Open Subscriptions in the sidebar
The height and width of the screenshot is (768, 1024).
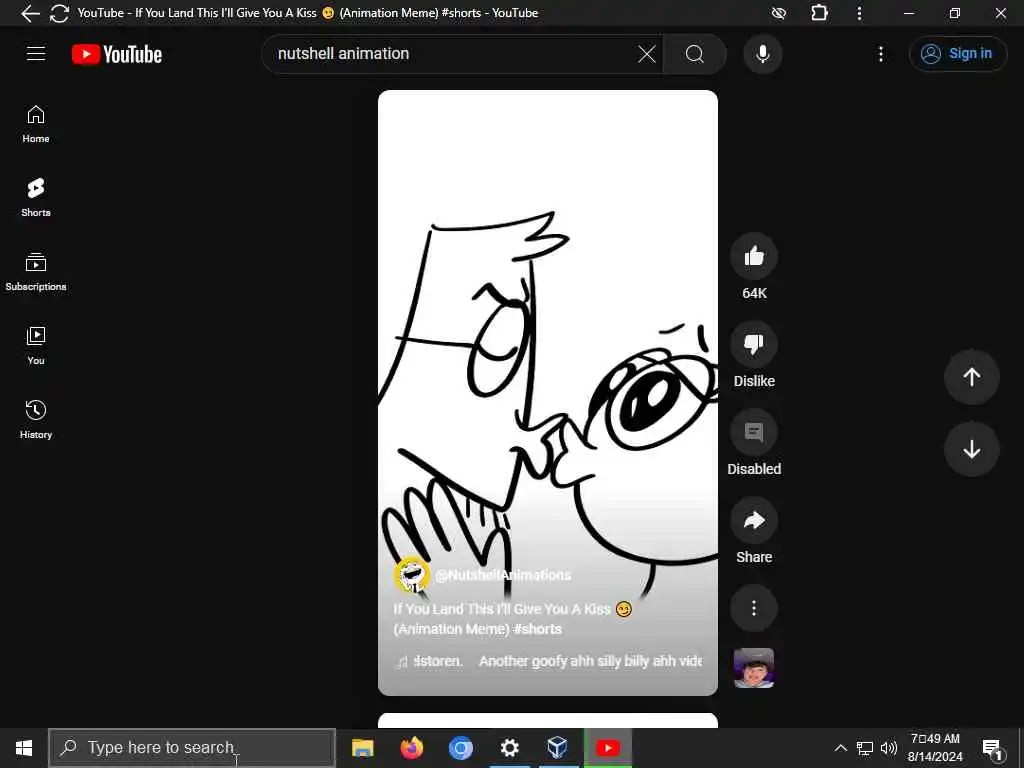tap(36, 272)
